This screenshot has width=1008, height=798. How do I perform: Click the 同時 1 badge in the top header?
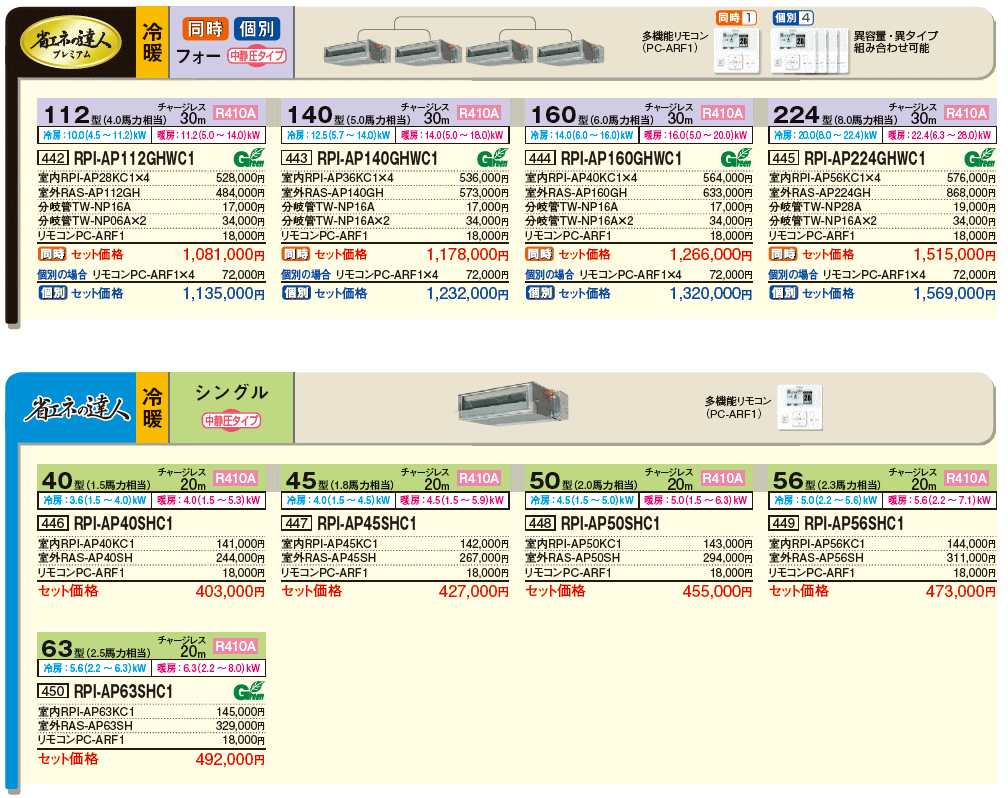(x=736, y=18)
